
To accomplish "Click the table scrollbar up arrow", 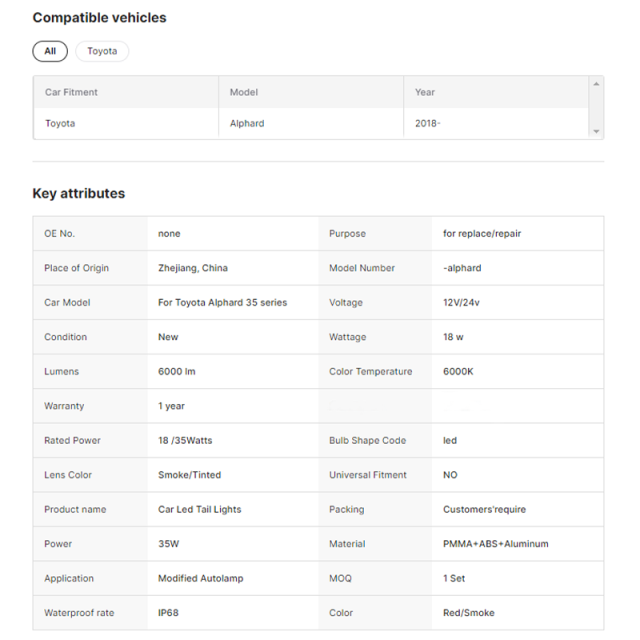I will 596,84.
